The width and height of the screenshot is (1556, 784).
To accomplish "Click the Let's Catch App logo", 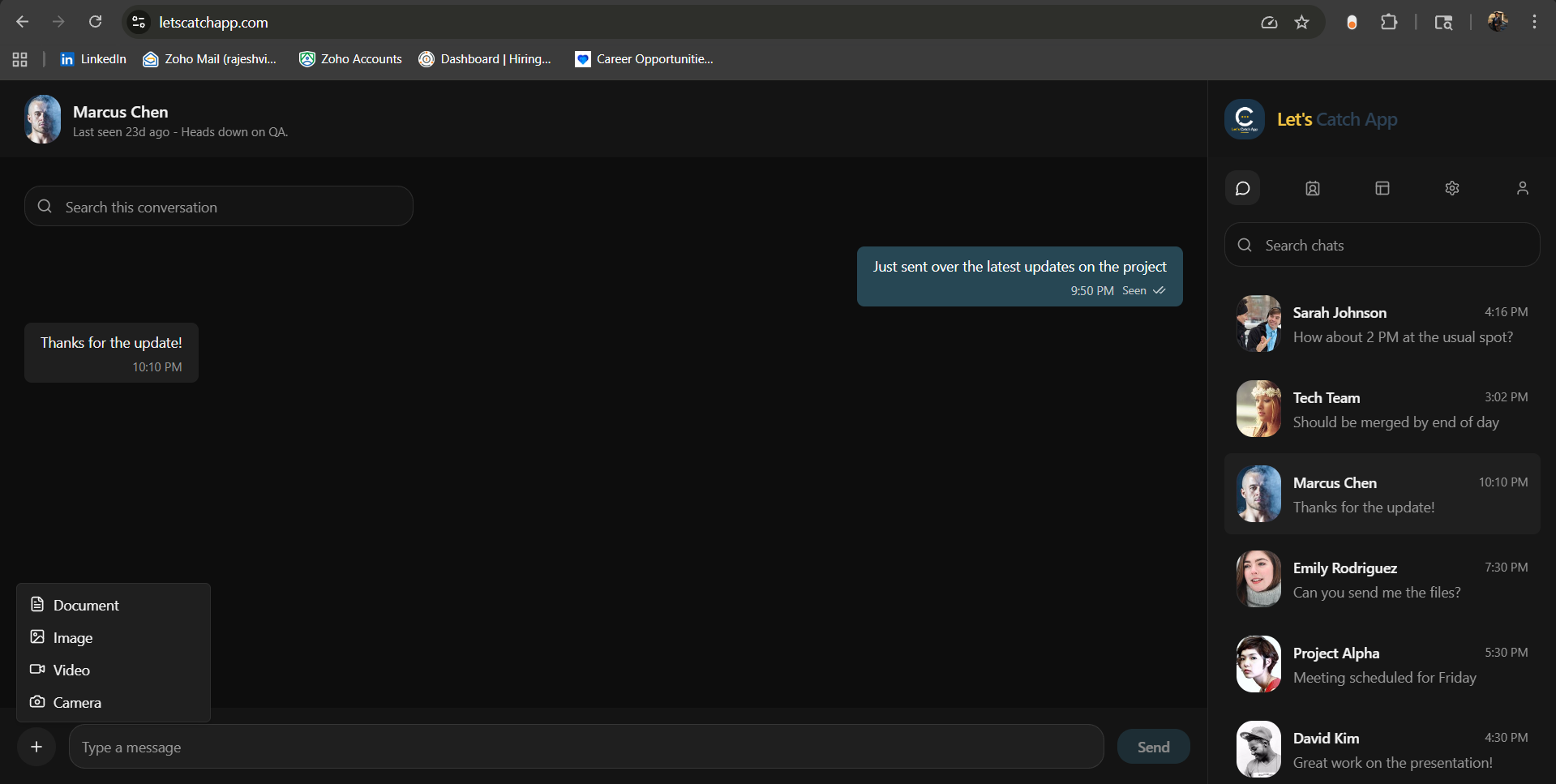I will (x=1245, y=119).
